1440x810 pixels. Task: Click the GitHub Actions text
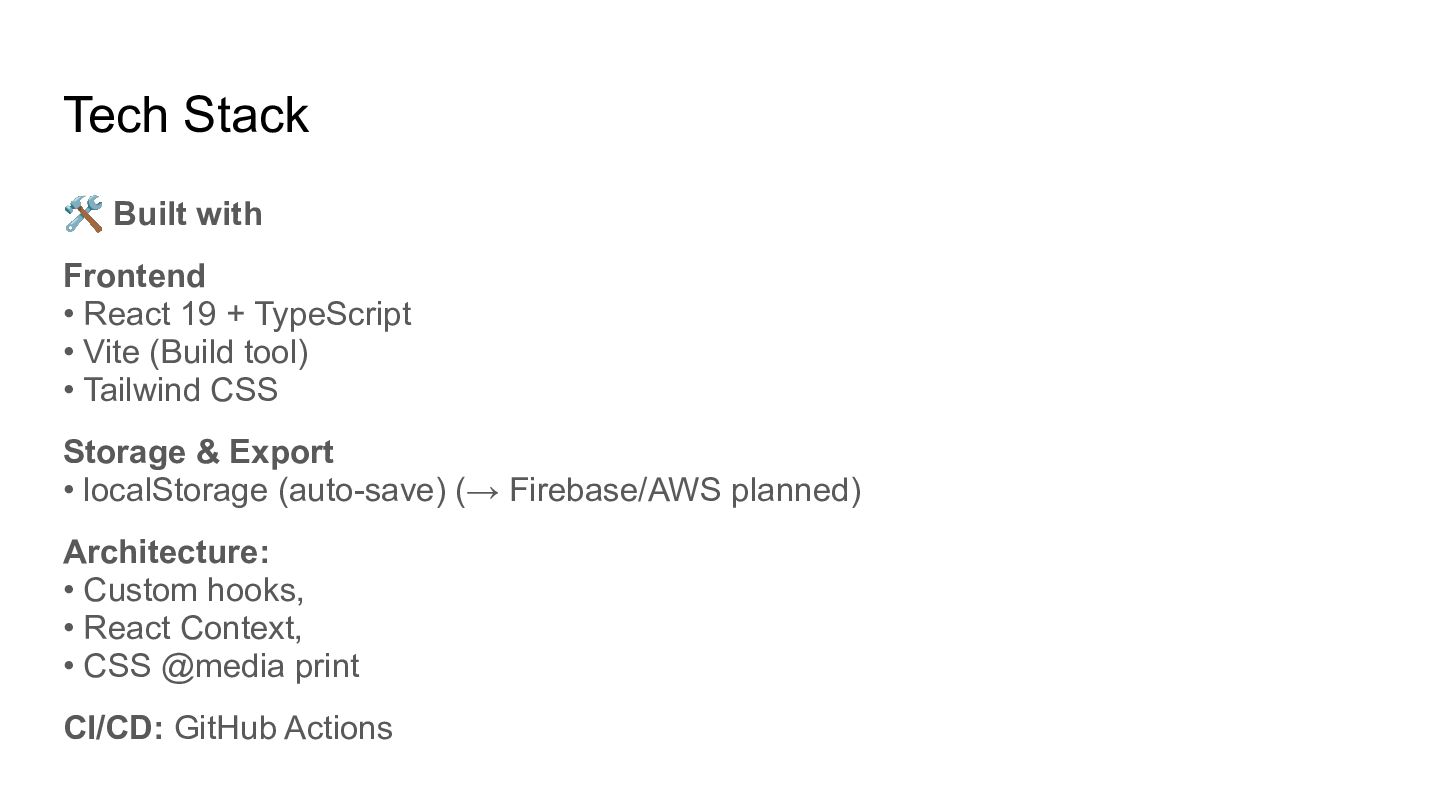pyautogui.click(x=283, y=728)
